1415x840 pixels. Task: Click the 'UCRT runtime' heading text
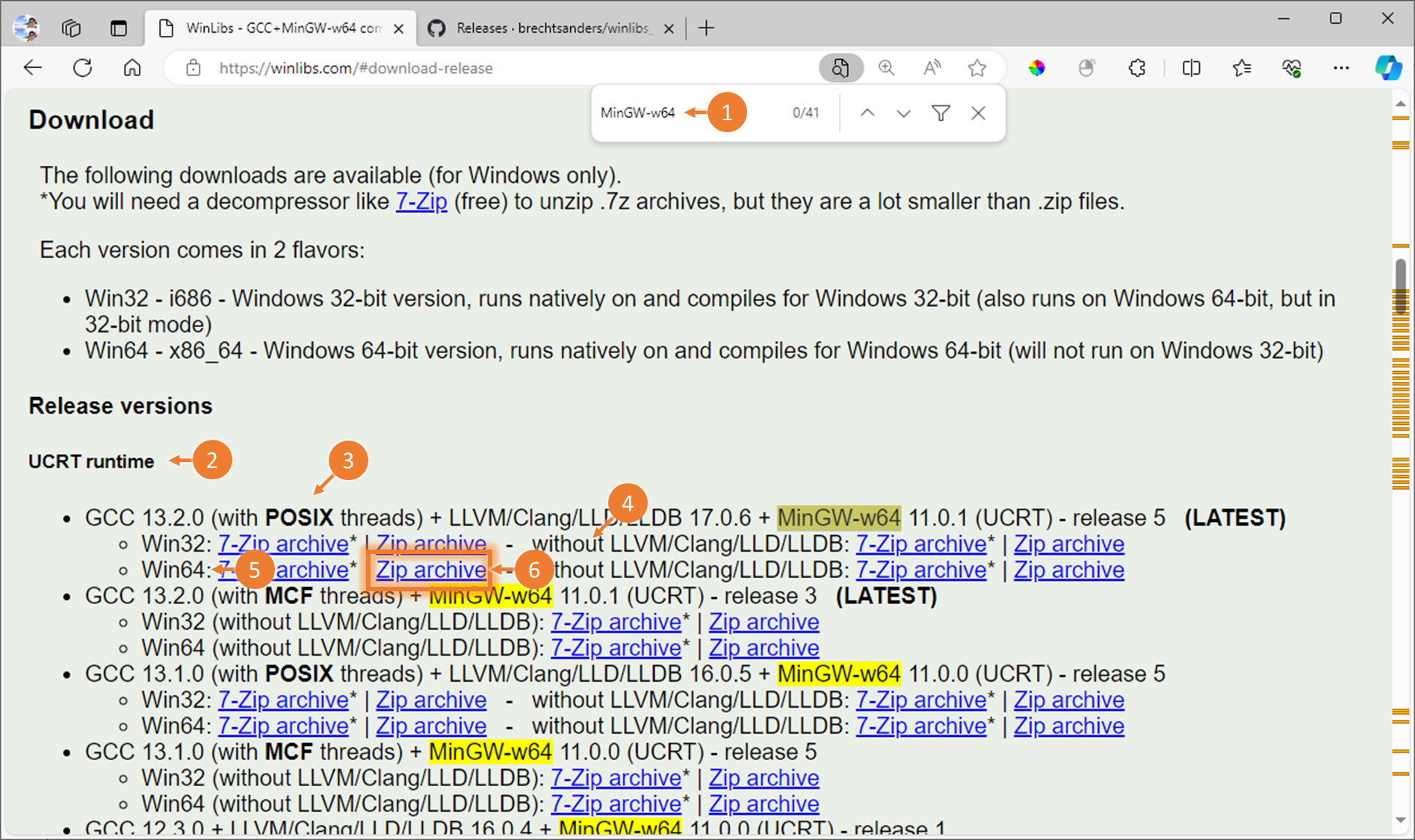click(x=91, y=461)
